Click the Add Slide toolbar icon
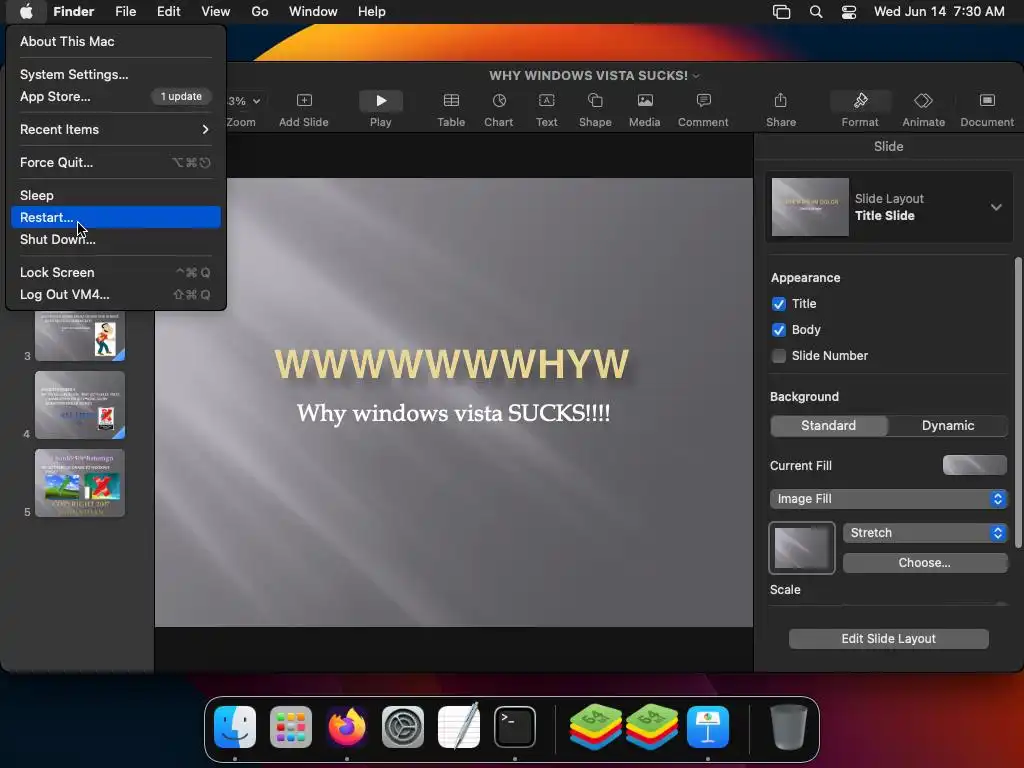 click(x=304, y=101)
